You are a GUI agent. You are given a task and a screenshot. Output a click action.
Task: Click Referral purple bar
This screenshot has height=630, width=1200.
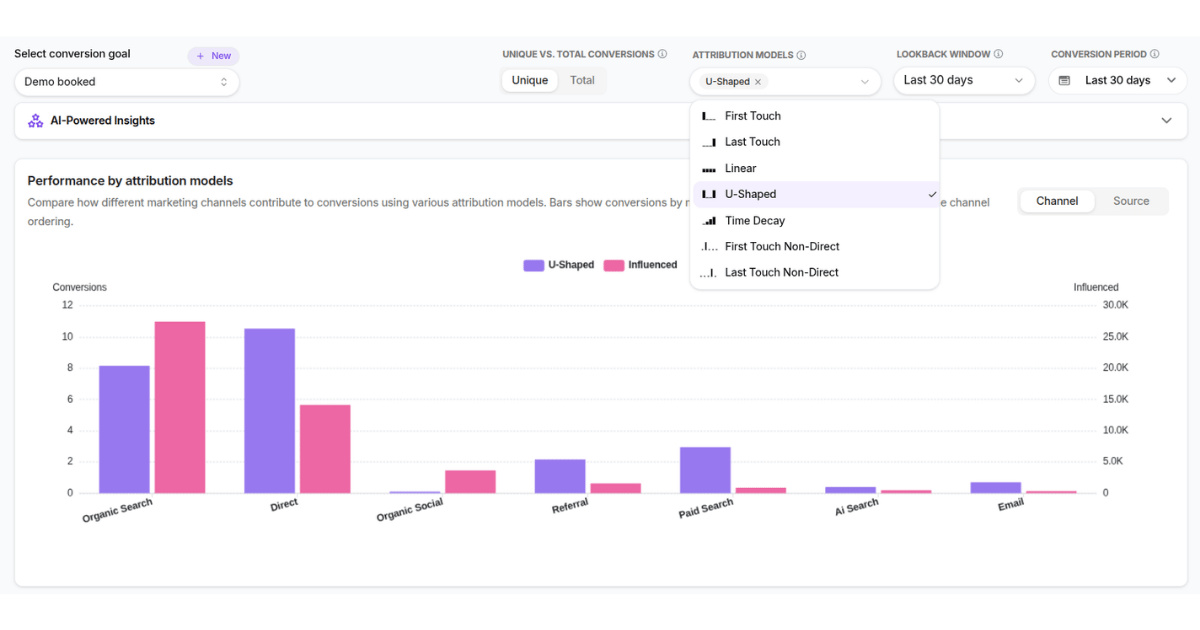pyautogui.click(x=560, y=476)
